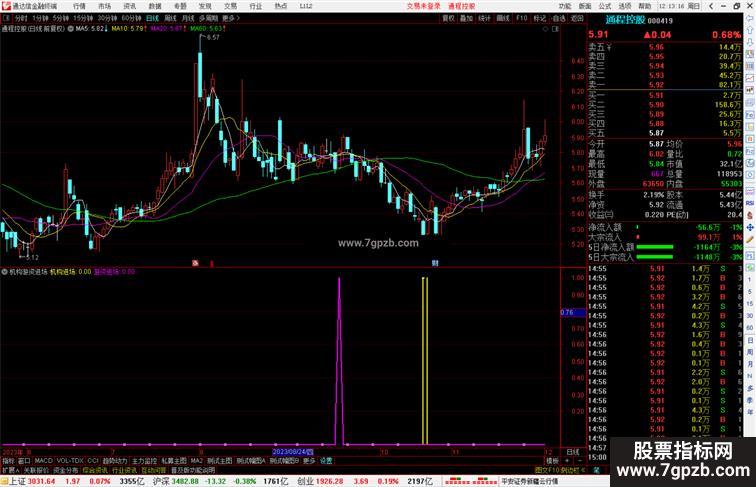The image size is (756, 487).
Task: Switch to the 30分钟 period
Action: coord(107,18)
